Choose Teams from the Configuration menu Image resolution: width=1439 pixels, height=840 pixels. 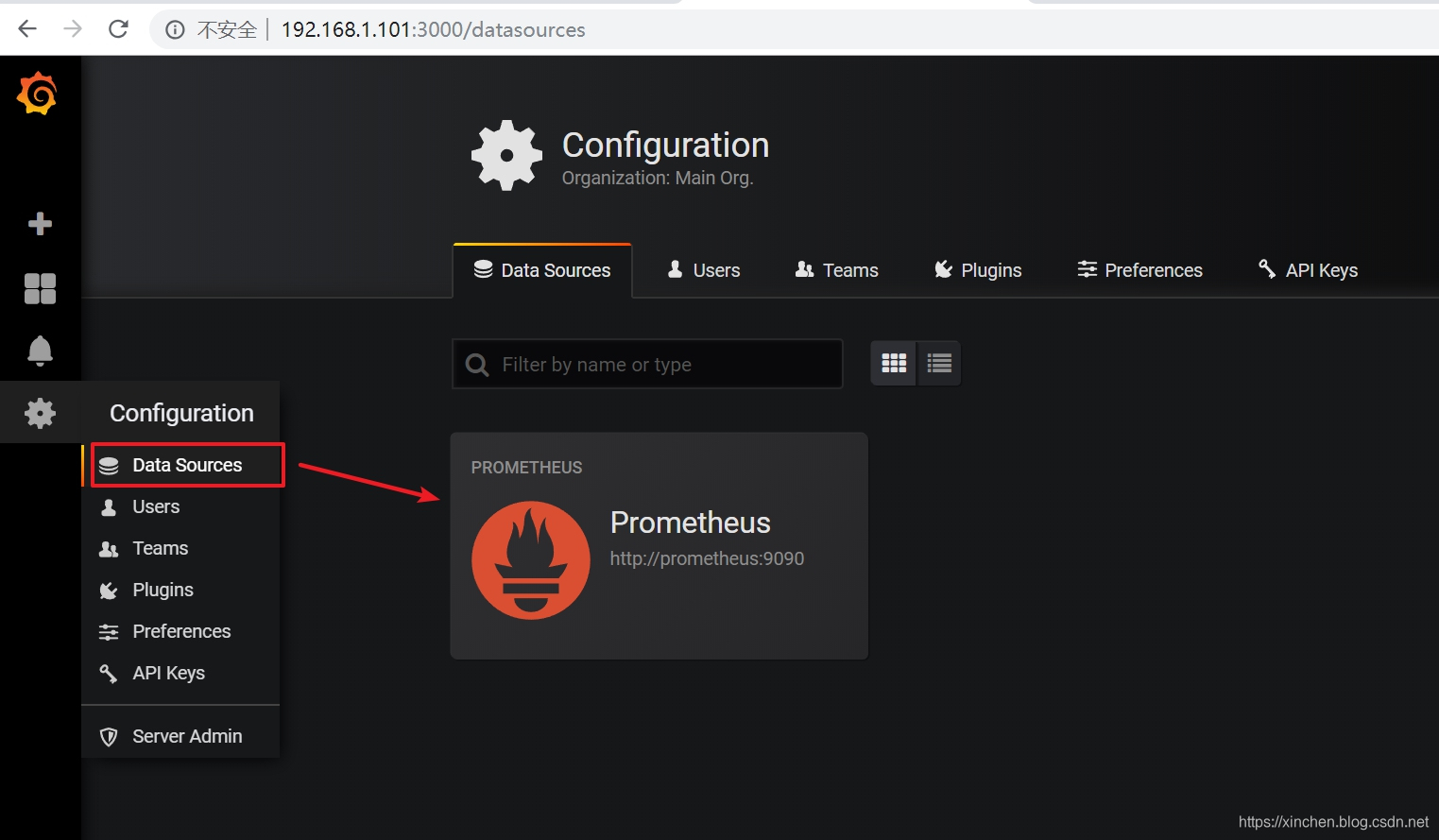point(160,548)
